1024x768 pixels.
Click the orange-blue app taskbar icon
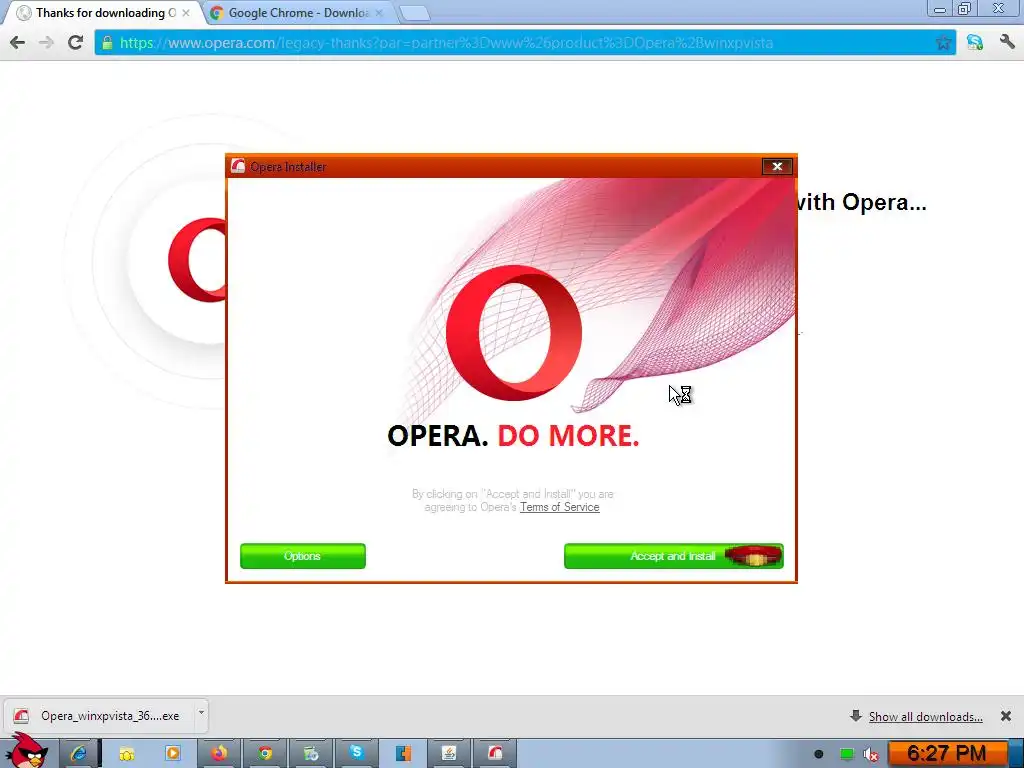pos(403,754)
